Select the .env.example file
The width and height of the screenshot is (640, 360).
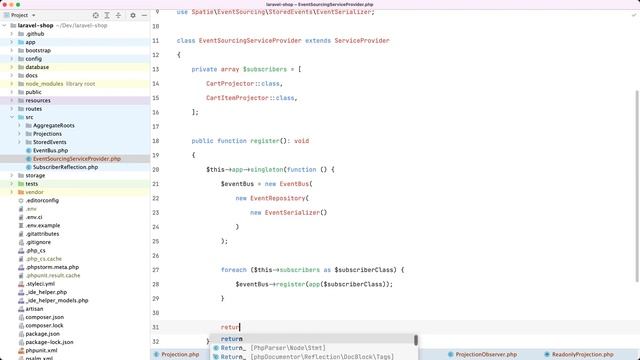pyautogui.click(x=43, y=225)
